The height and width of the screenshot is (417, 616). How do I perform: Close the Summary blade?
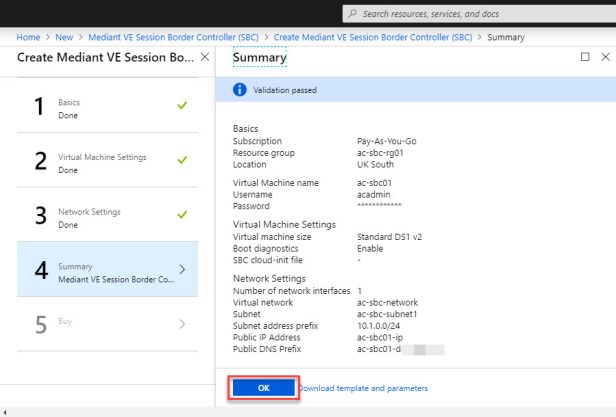tap(604, 58)
